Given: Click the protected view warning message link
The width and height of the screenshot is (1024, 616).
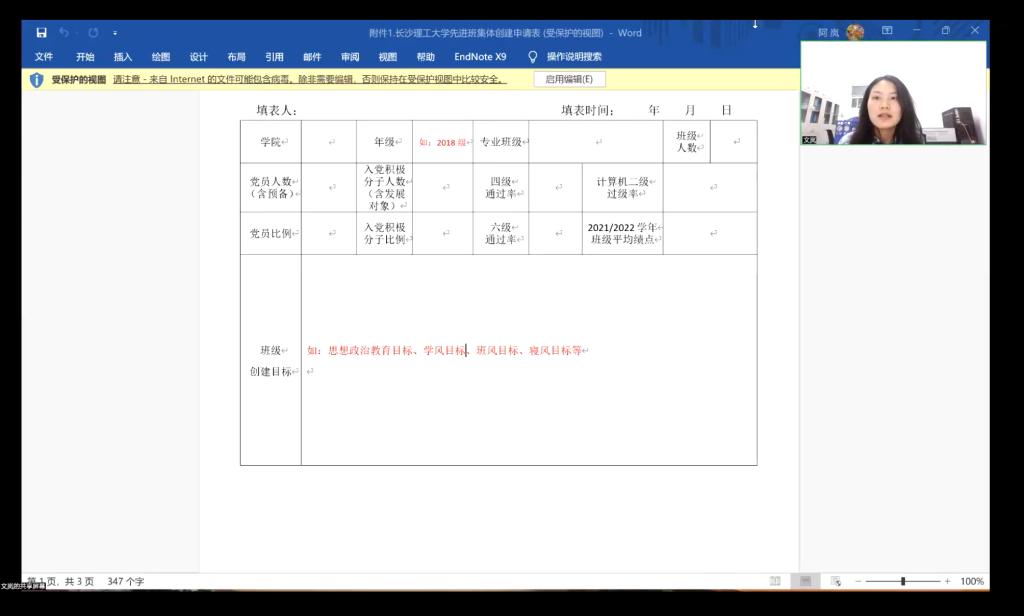Looking at the screenshot, I should (x=309, y=80).
